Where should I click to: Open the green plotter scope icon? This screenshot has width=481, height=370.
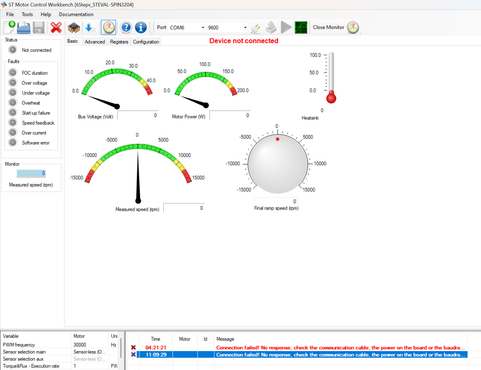pos(301,27)
